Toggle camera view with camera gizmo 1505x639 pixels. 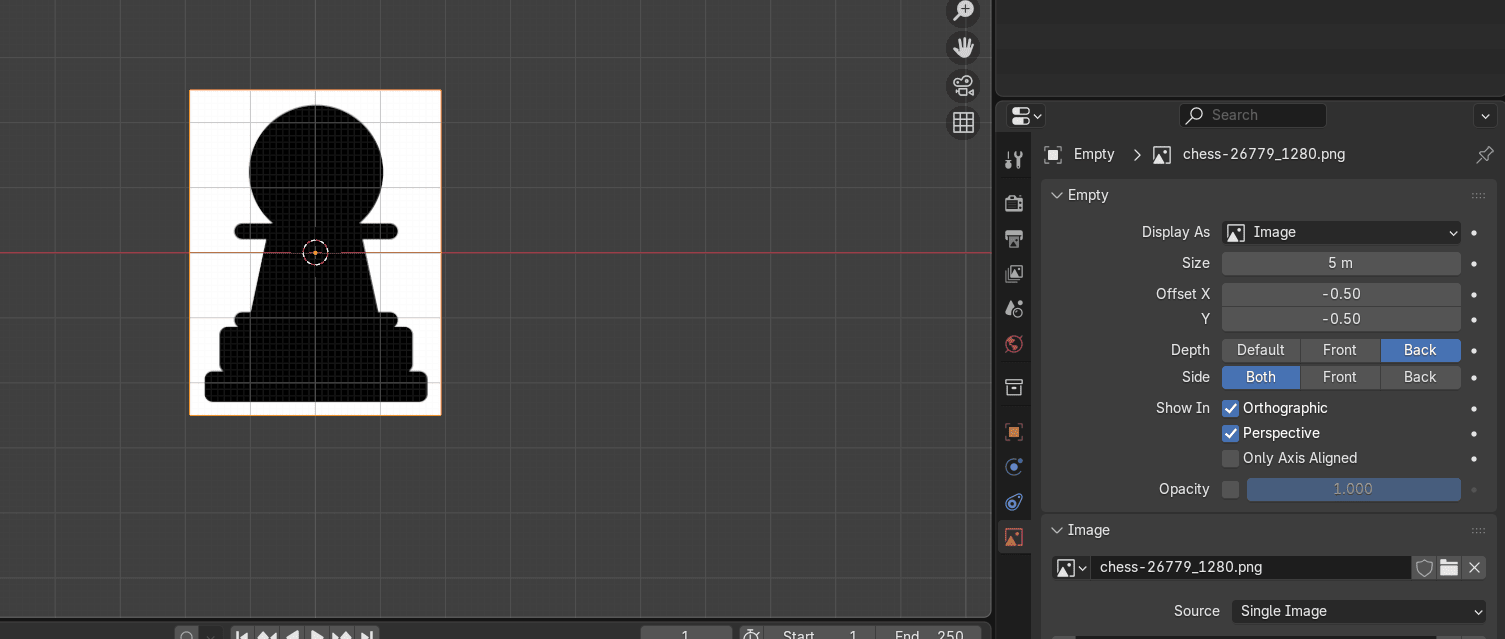pos(963,85)
